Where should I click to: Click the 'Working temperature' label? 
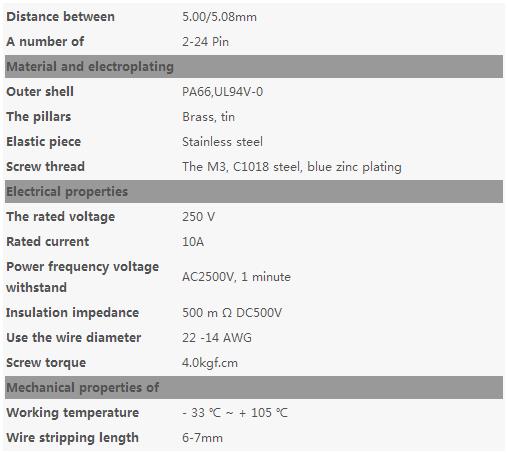[73, 413]
